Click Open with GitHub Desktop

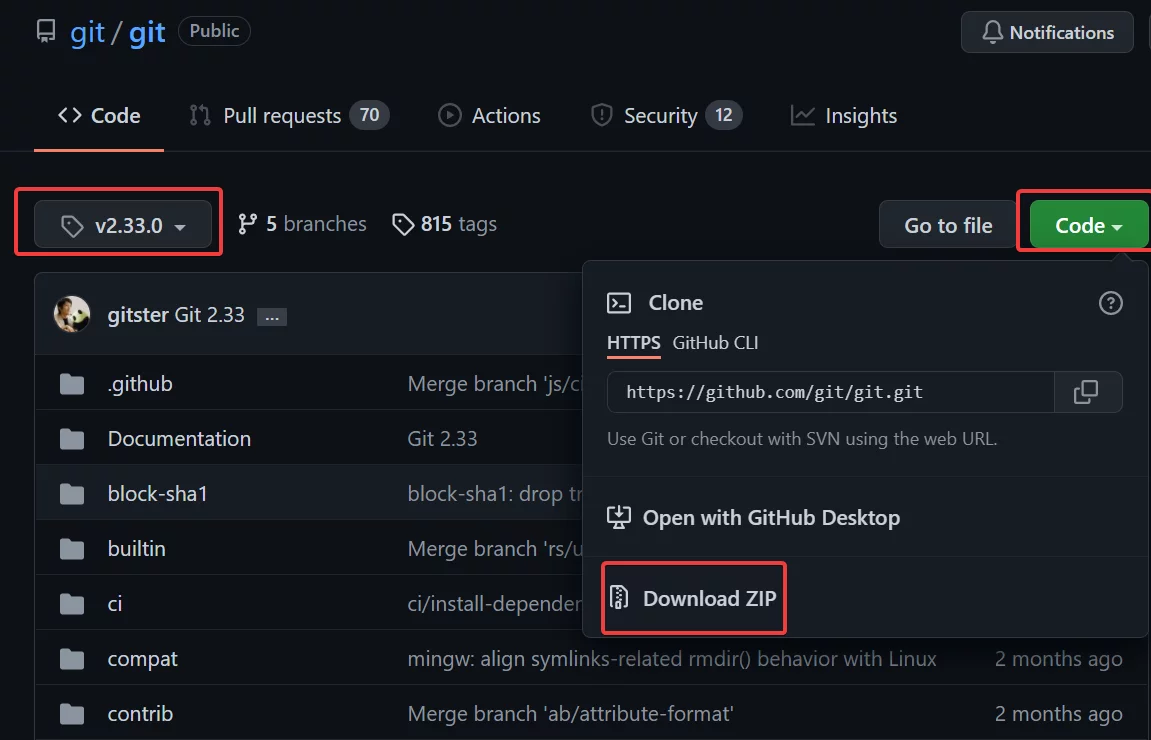point(753,518)
